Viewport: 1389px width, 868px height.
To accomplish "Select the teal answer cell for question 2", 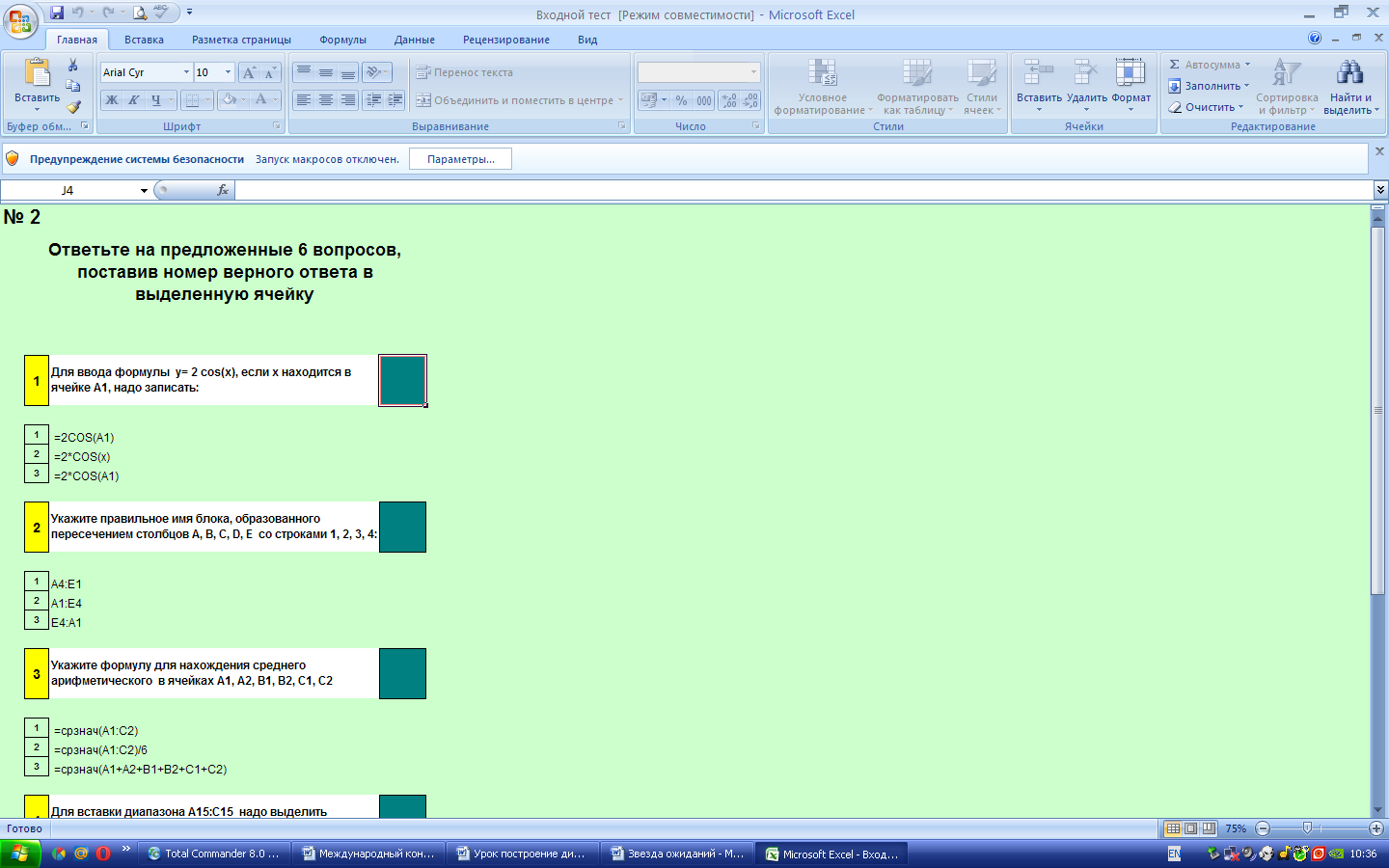I will [x=402, y=527].
